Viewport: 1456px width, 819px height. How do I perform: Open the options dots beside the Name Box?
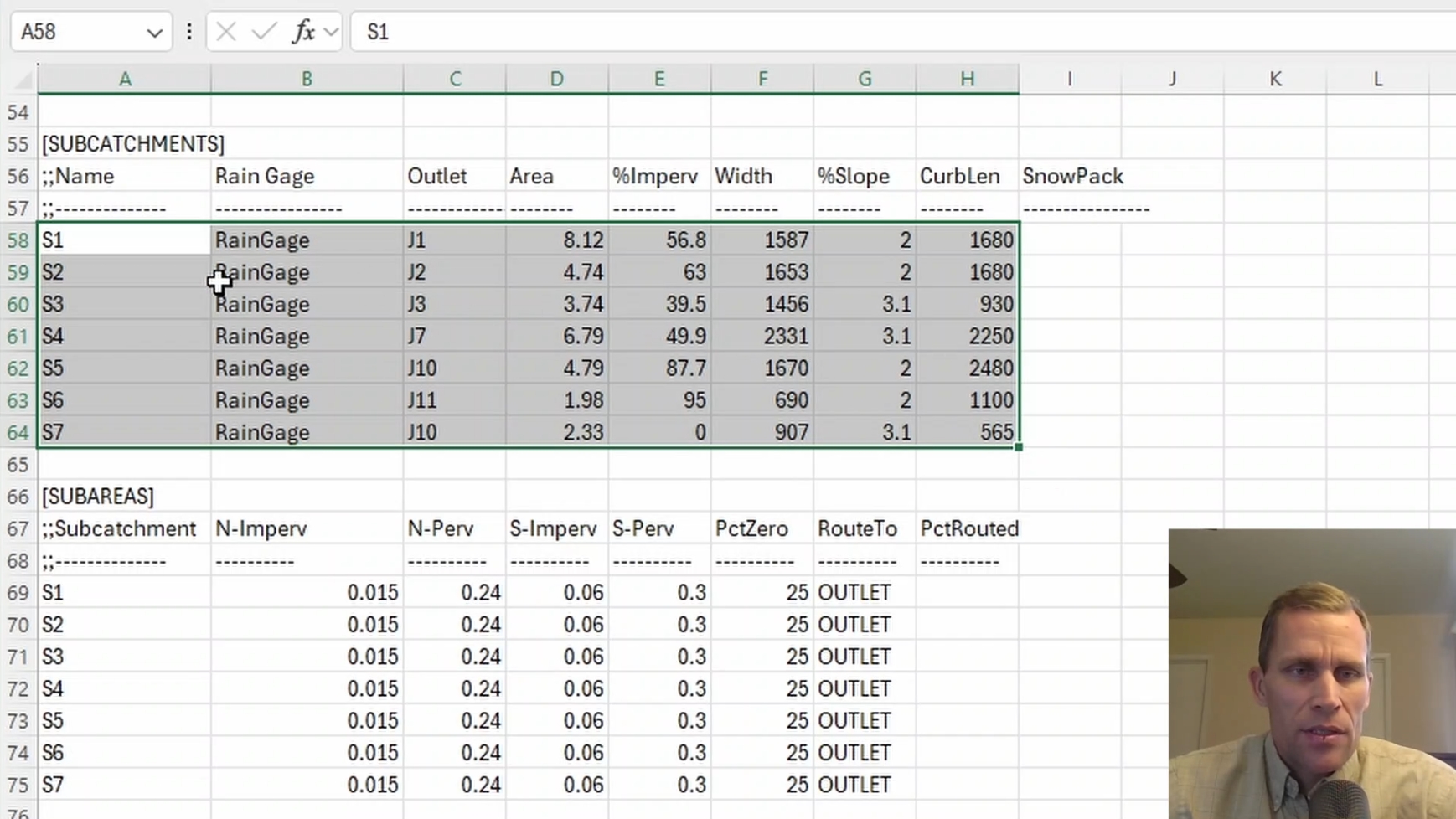[189, 32]
